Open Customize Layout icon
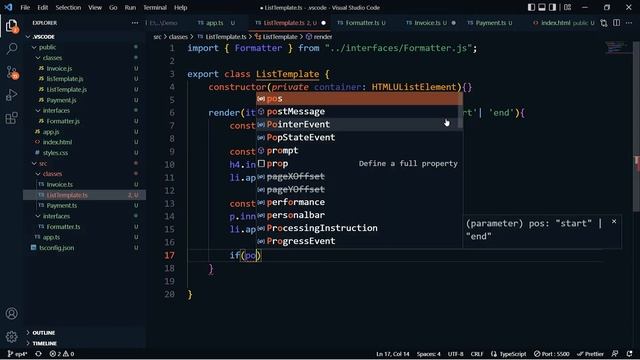Viewport: 640px width, 360px height. [x=567, y=7]
